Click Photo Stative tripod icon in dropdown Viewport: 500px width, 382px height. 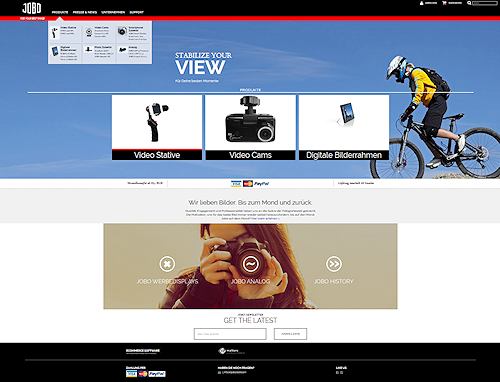[x=89, y=49]
